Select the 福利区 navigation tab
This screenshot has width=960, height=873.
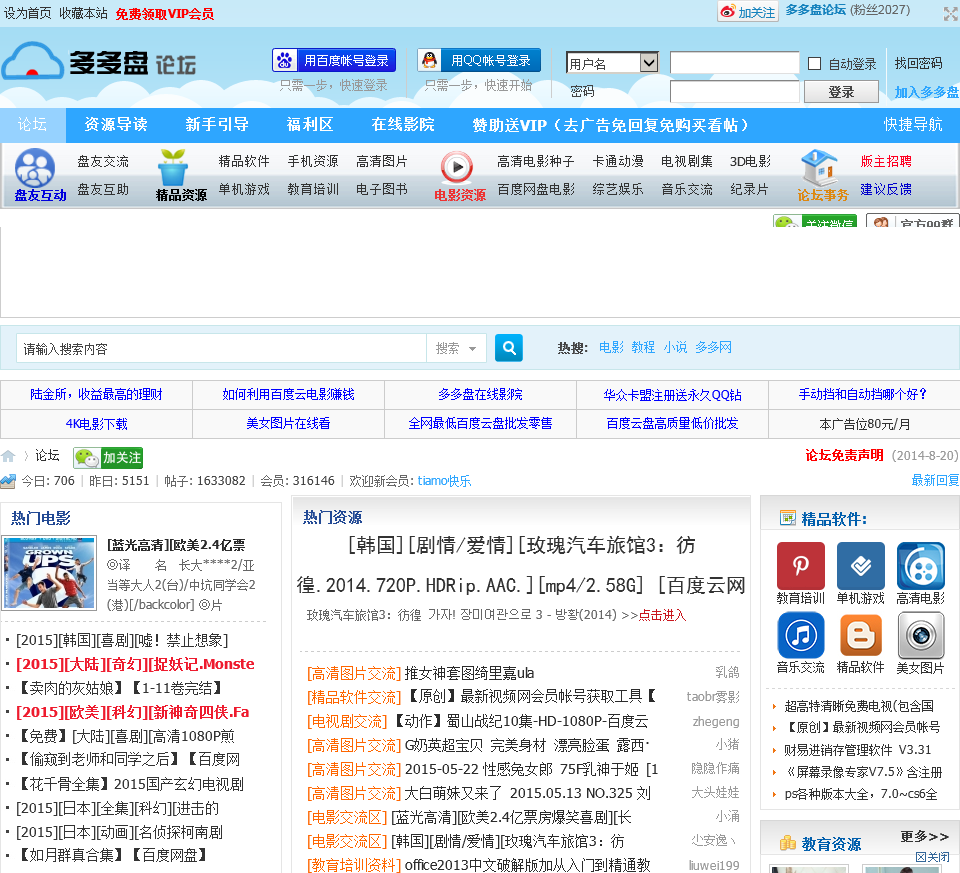310,125
